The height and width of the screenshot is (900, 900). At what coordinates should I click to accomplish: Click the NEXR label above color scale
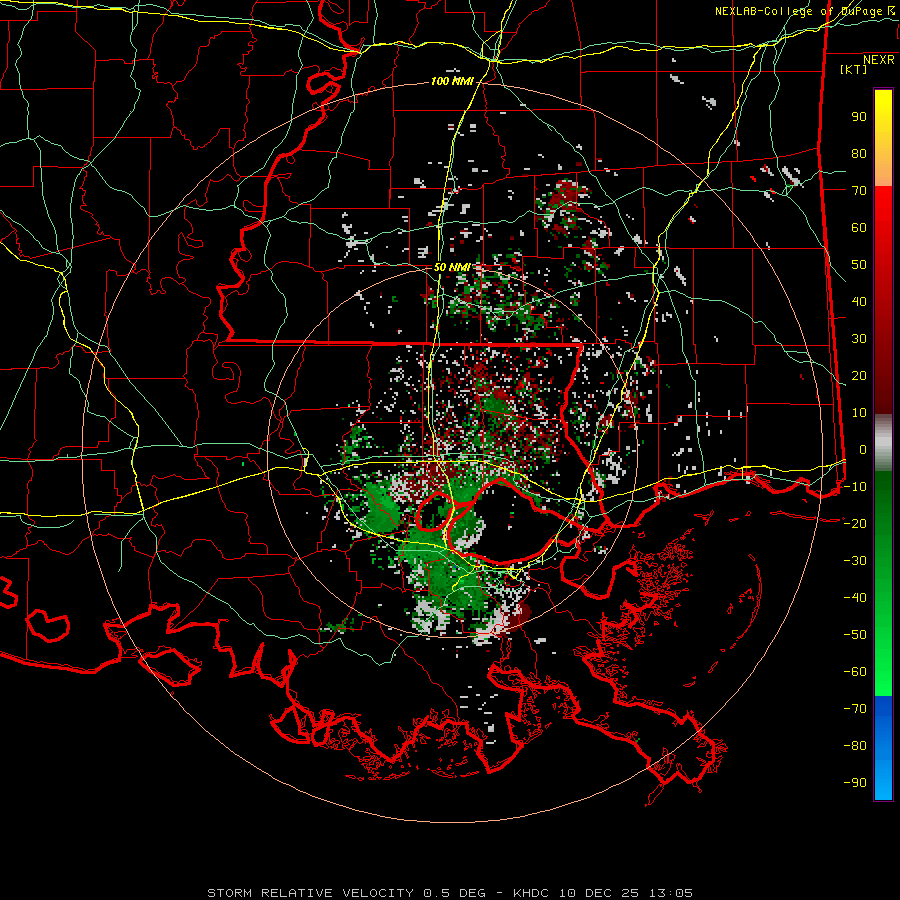(x=879, y=59)
